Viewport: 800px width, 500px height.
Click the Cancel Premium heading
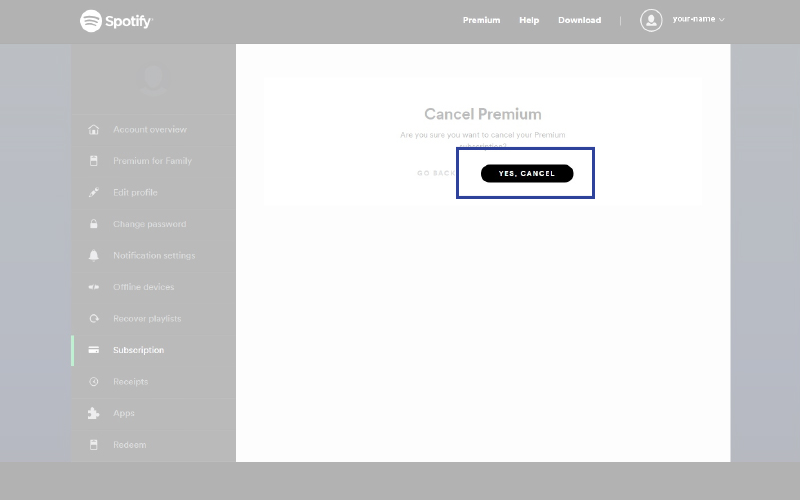(x=483, y=114)
